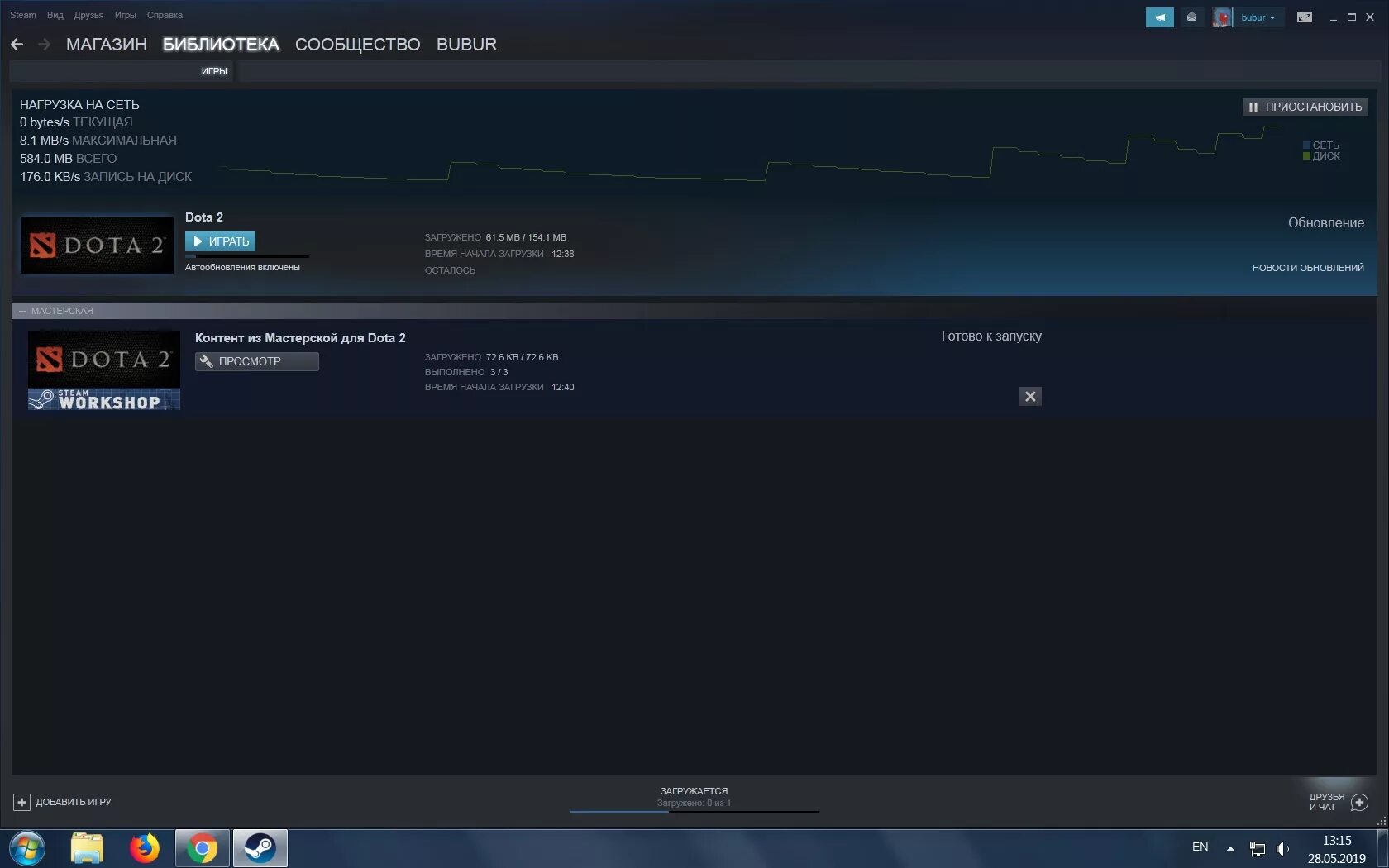Open the Windows Start menu
1389x868 pixels.
pos(27,849)
